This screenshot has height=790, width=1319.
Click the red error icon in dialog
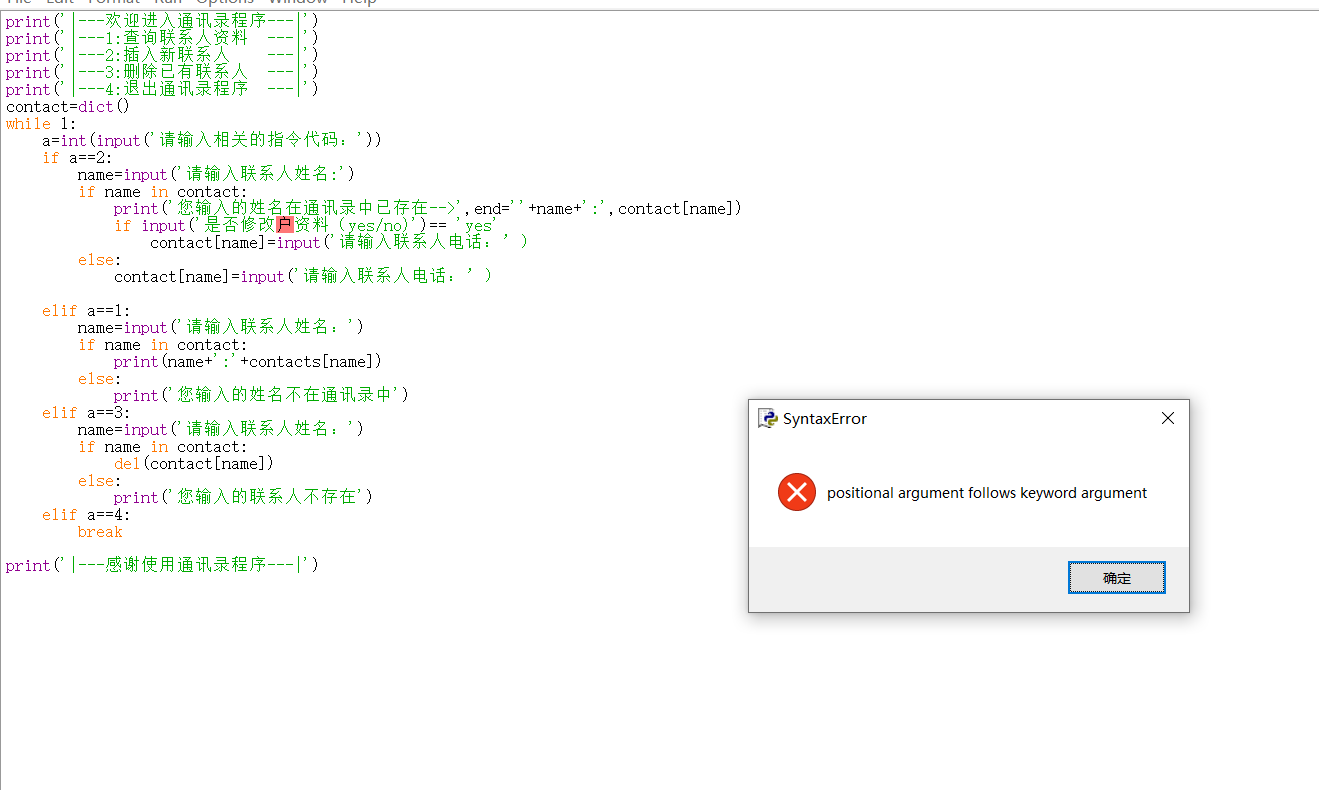tap(797, 492)
